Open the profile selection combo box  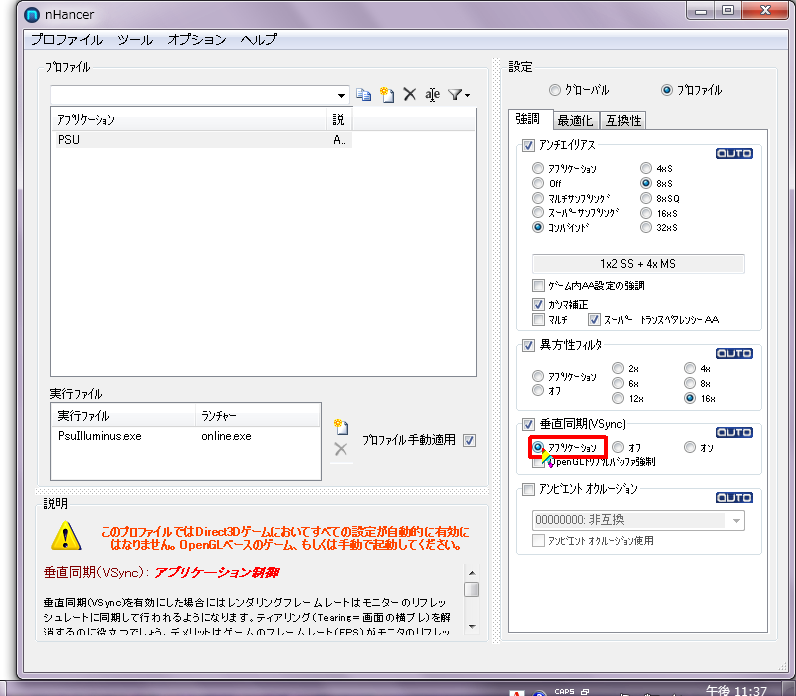[x=200, y=95]
